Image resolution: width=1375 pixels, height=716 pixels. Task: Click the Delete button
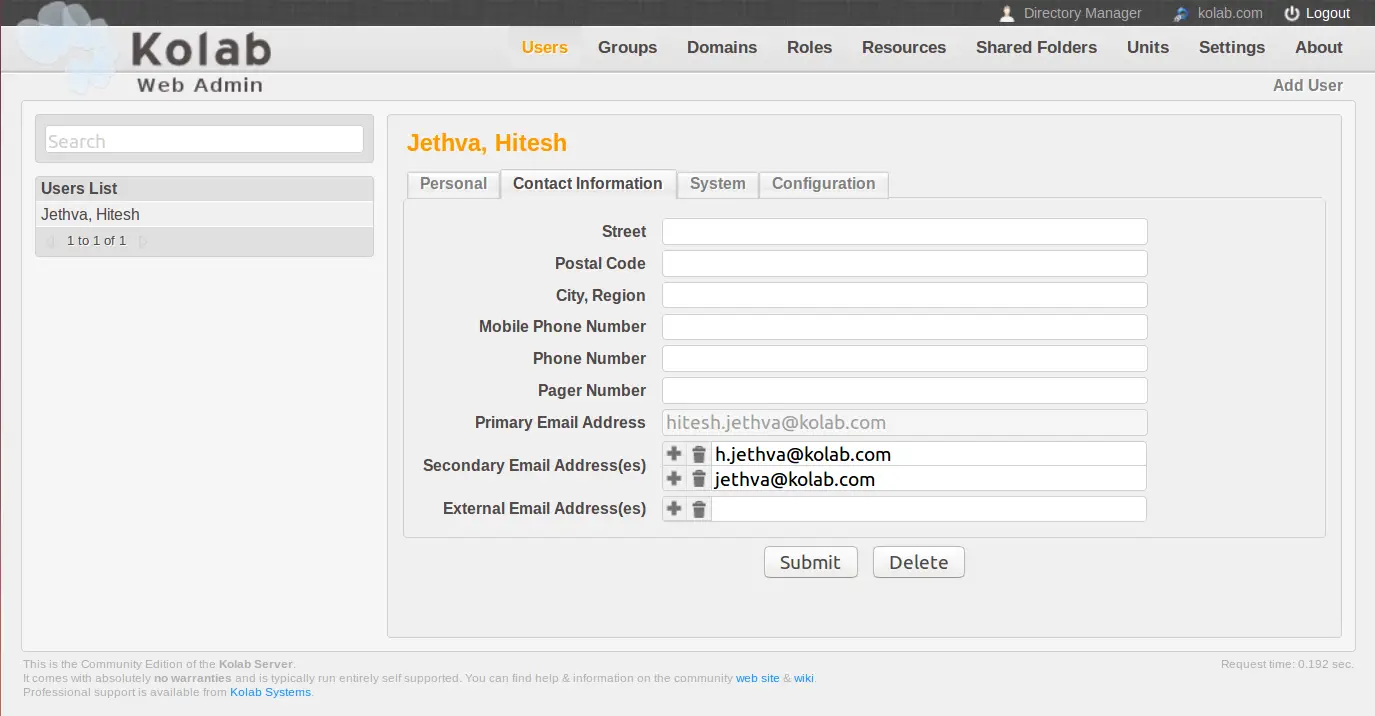pyautogui.click(x=918, y=562)
